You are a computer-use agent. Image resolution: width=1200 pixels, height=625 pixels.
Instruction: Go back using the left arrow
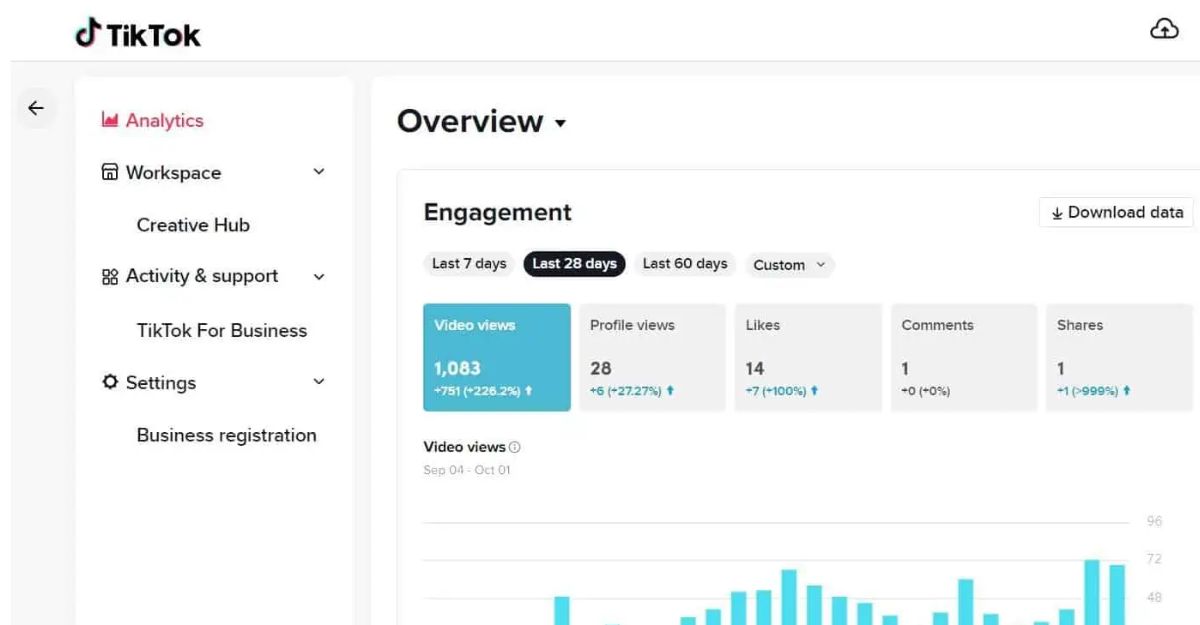36,108
